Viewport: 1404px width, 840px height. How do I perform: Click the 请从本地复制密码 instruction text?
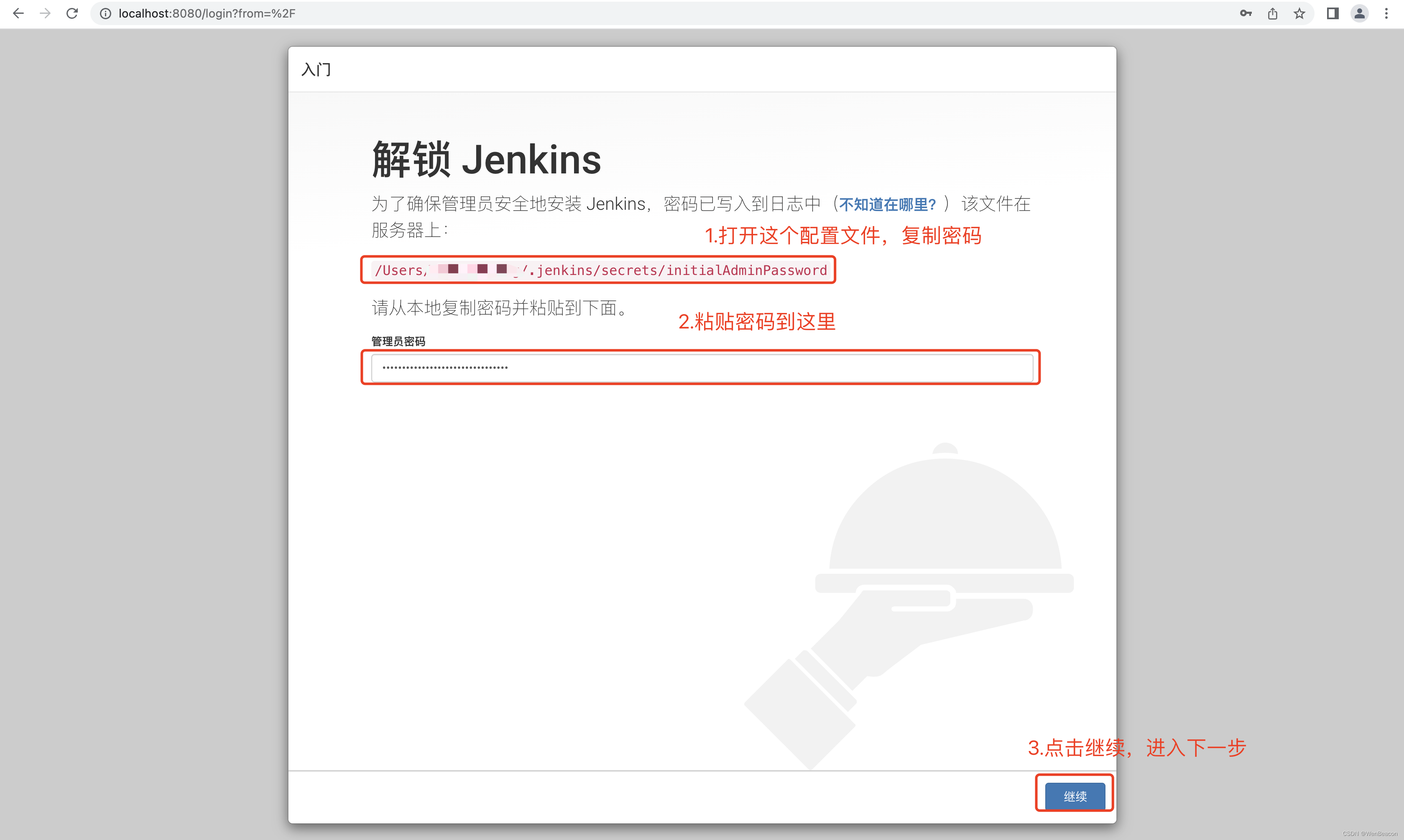(x=499, y=308)
